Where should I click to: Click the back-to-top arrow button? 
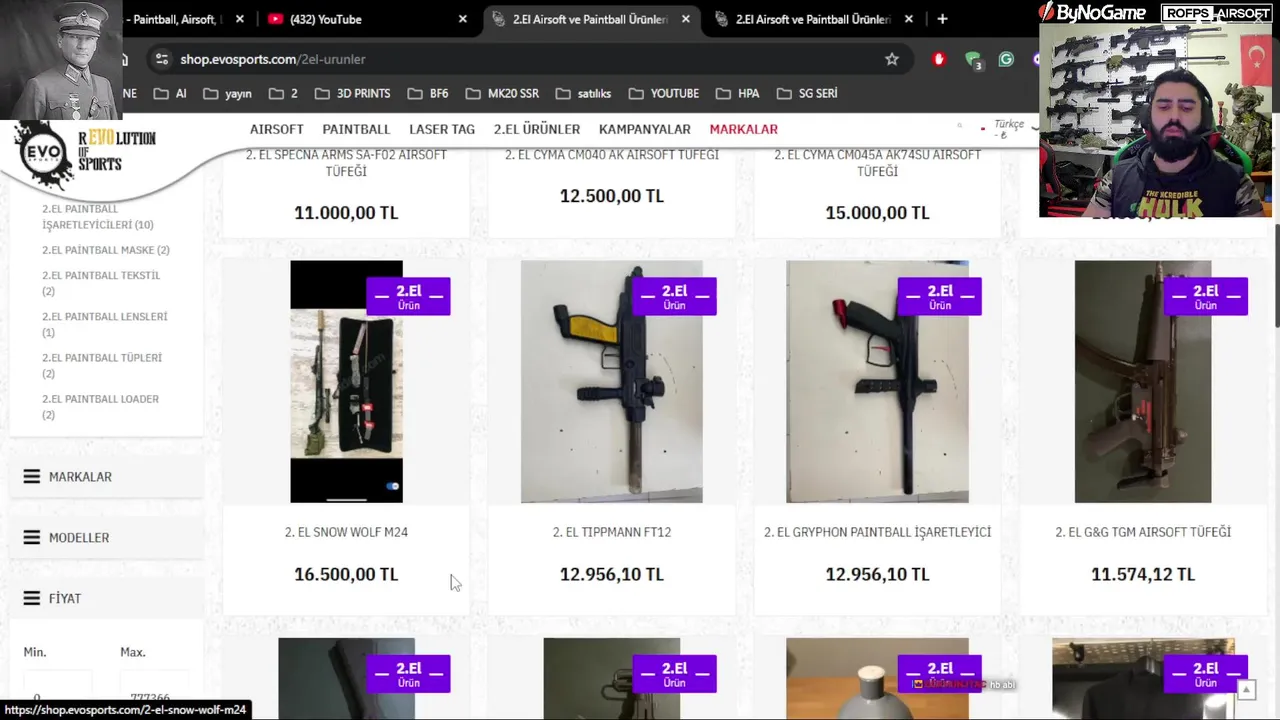(x=1246, y=690)
